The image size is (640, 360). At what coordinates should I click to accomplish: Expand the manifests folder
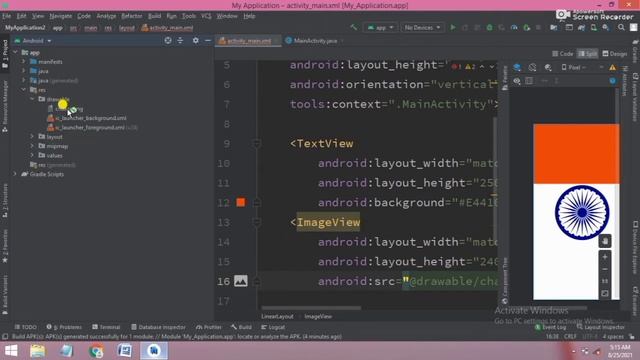click(x=24, y=62)
